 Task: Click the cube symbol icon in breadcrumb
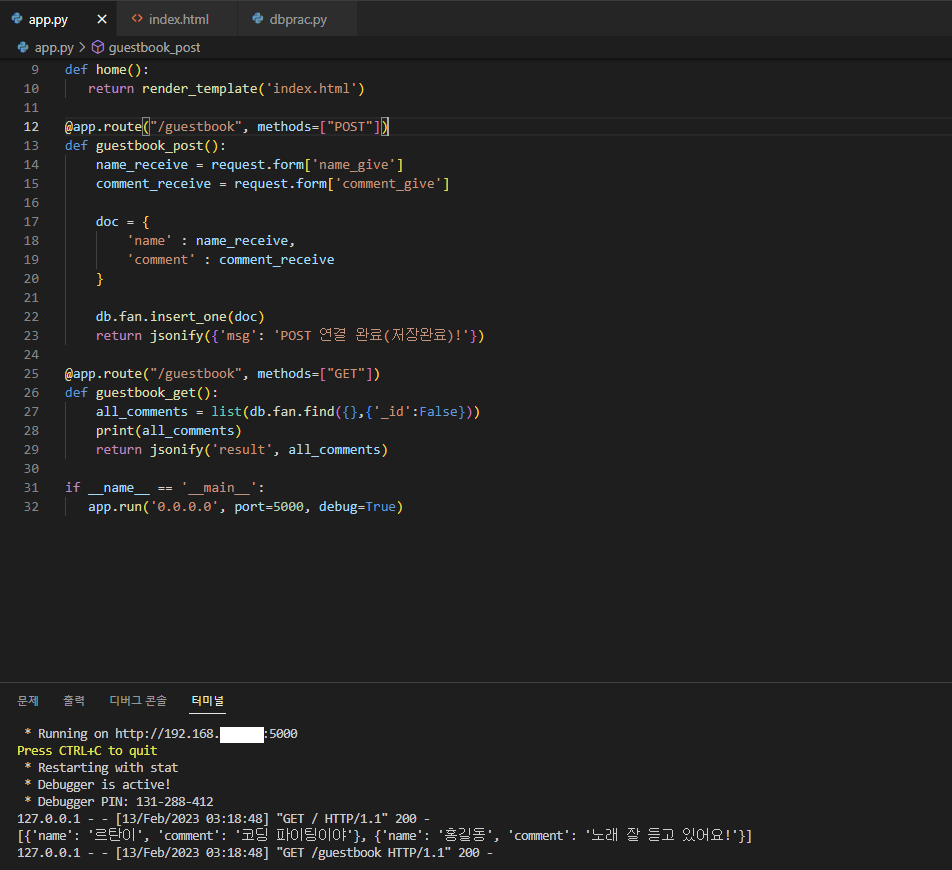(x=98, y=47)
